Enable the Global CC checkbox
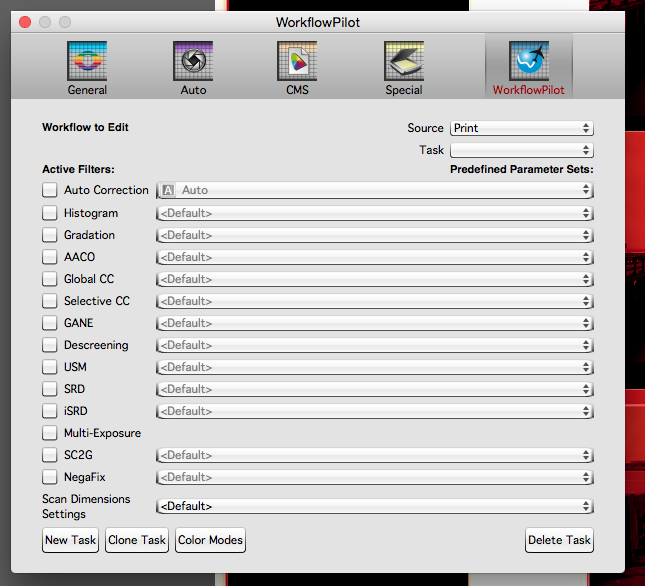Viewport: 645px width, 586px height. (50, 279)
